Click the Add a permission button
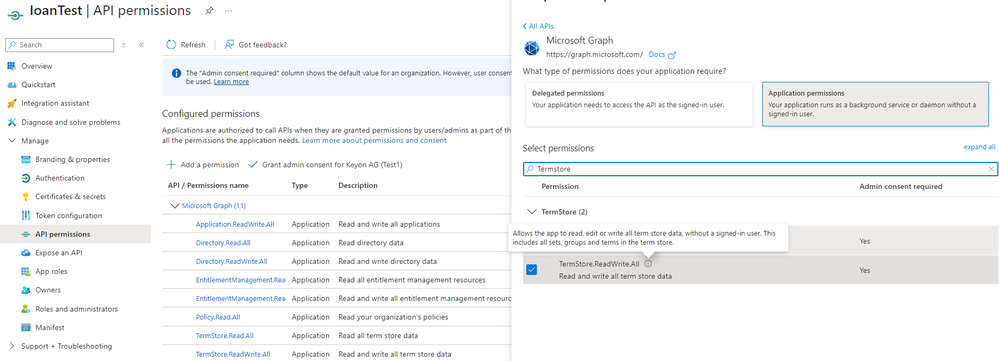This screenshot has height=361, width=999. (x=203, y=164)
